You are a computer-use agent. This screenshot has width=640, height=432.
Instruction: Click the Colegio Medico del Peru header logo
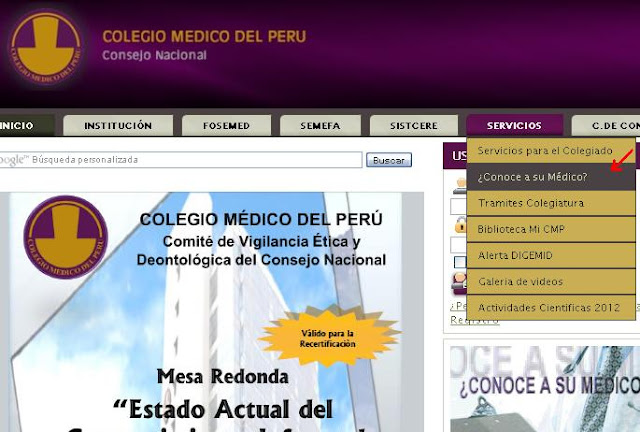(46, 48)
